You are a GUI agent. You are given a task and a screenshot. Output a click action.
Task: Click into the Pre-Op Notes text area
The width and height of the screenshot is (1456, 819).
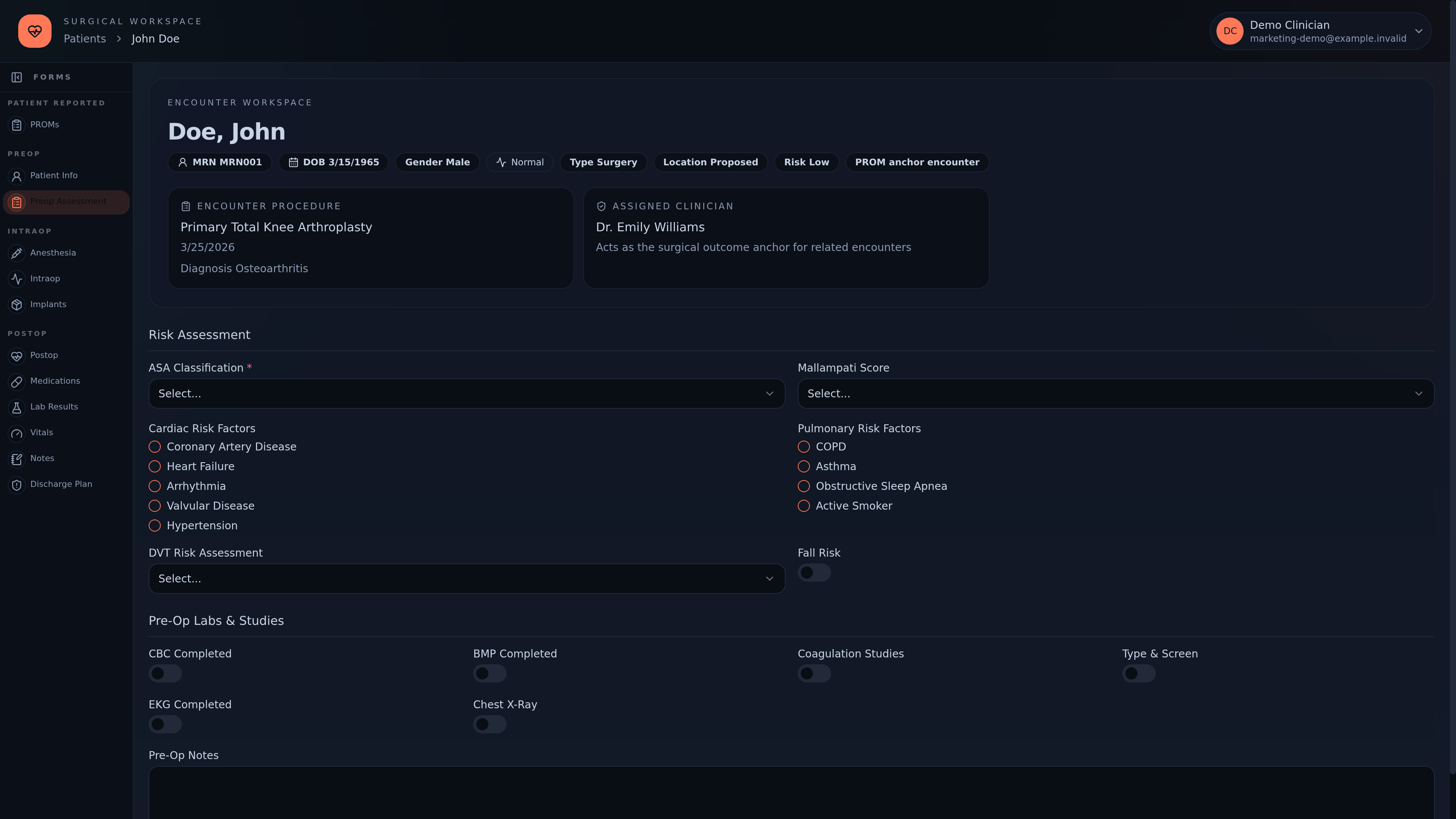tap(791, 792)
